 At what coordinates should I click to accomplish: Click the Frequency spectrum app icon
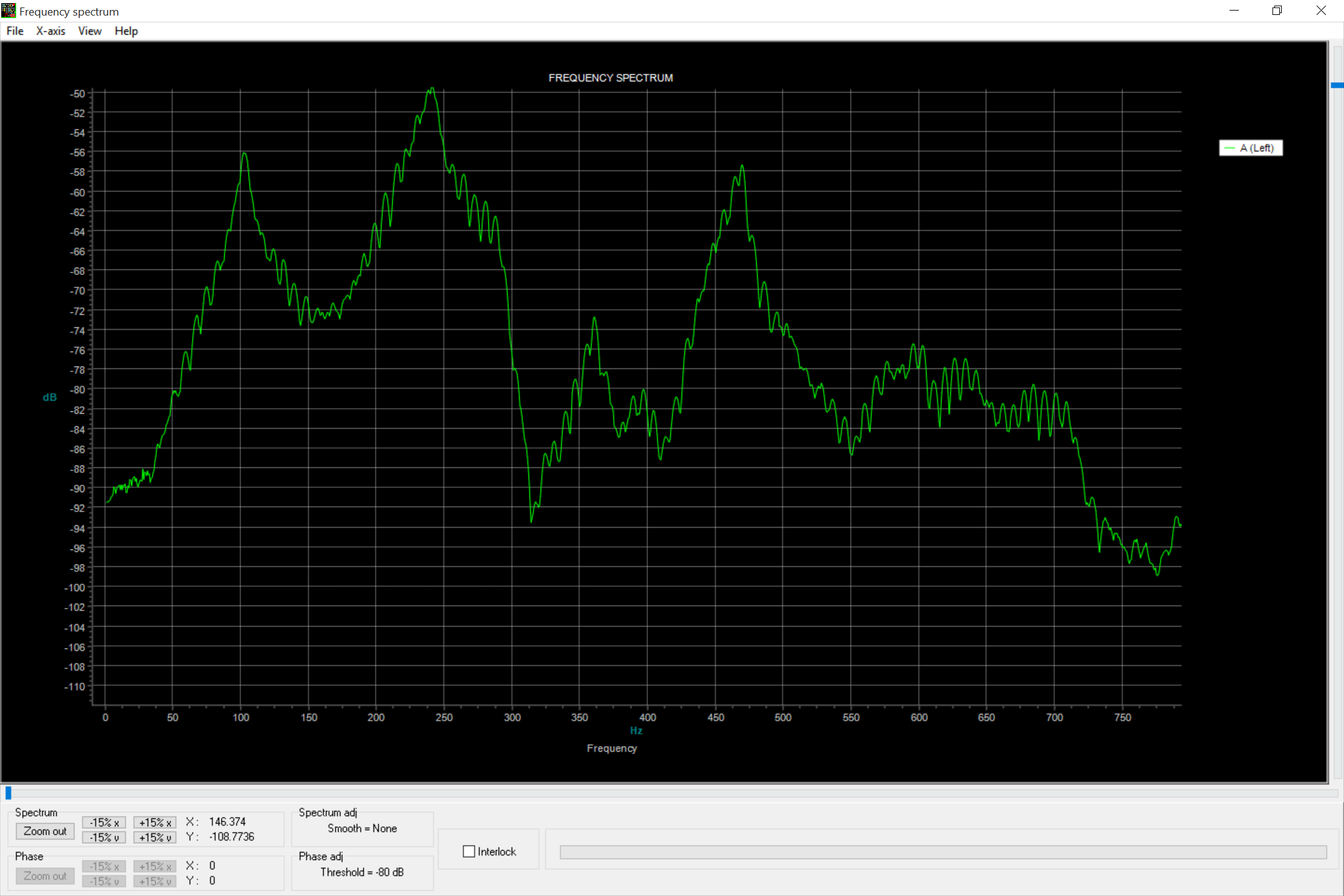pyautogui.click(x=9, y=11)
